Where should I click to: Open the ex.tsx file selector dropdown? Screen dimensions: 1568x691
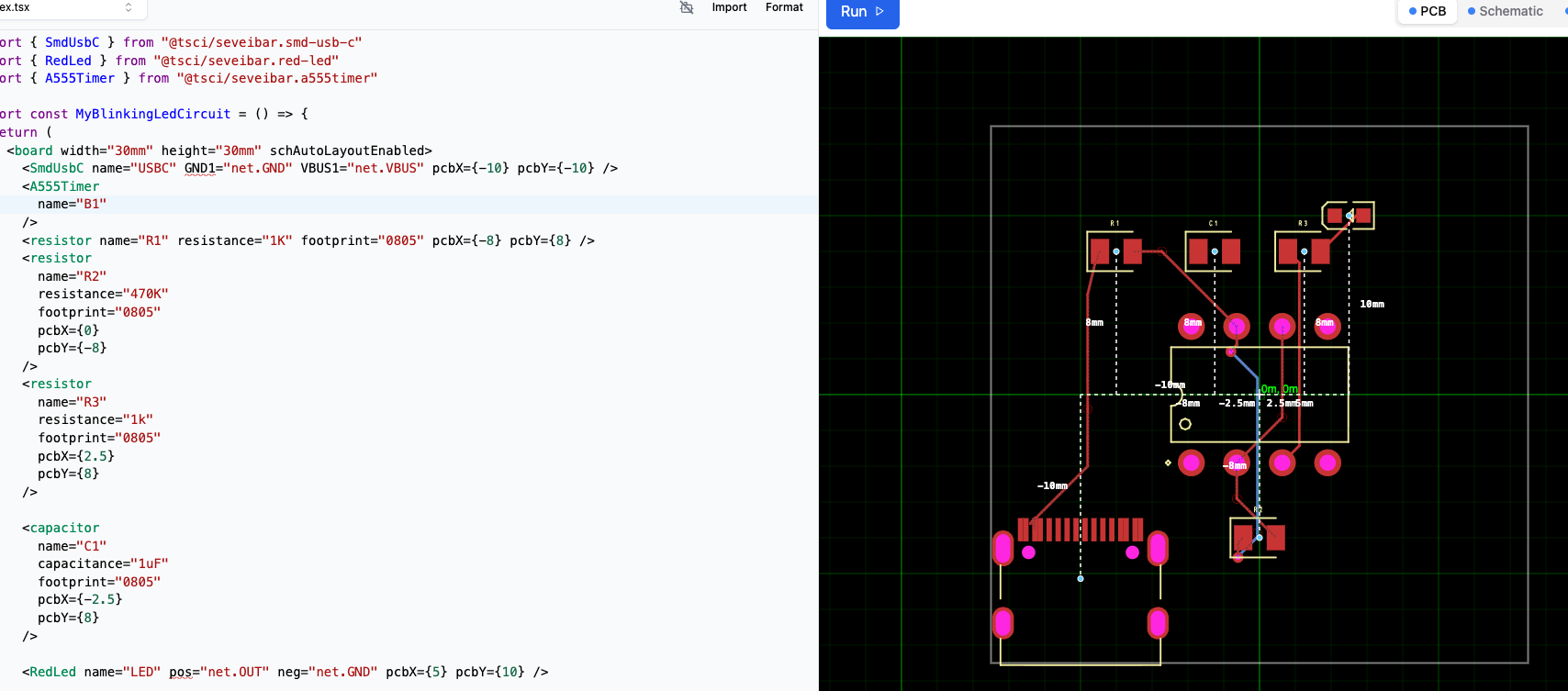128,7
